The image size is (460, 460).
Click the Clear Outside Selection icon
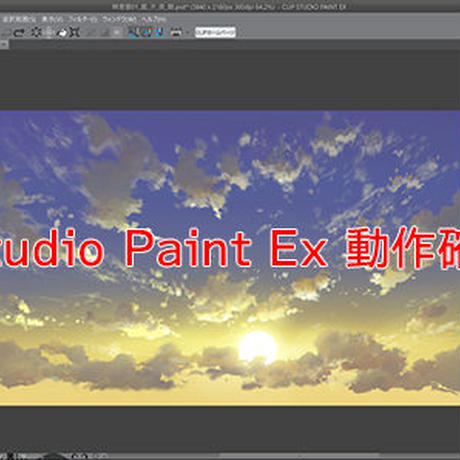coord(49,32)
